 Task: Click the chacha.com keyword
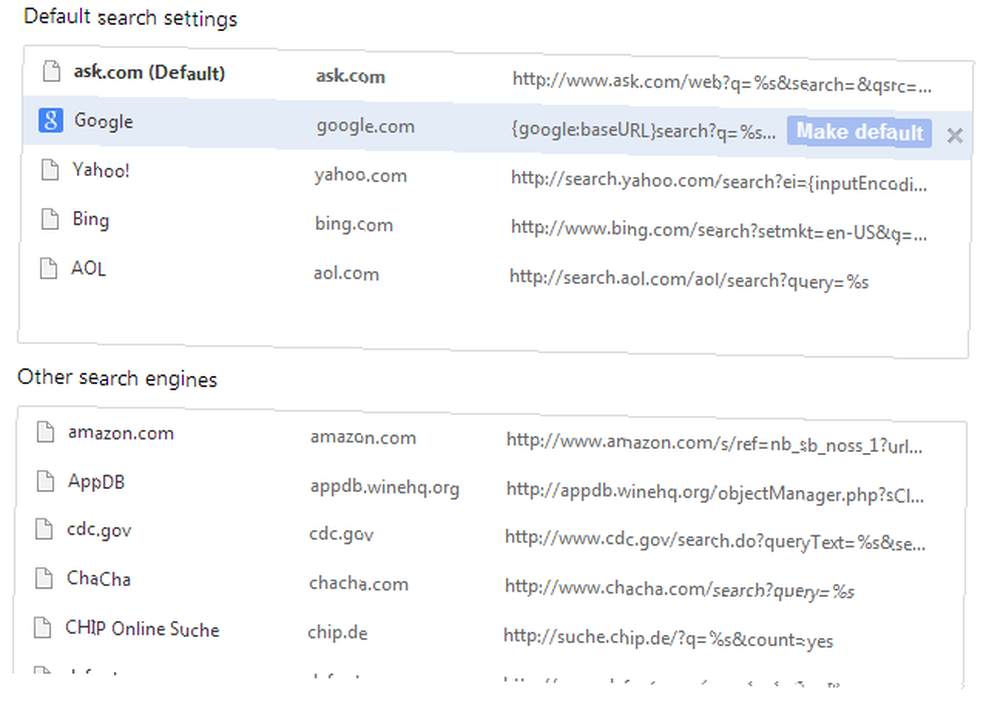click(x=358, y=584)
